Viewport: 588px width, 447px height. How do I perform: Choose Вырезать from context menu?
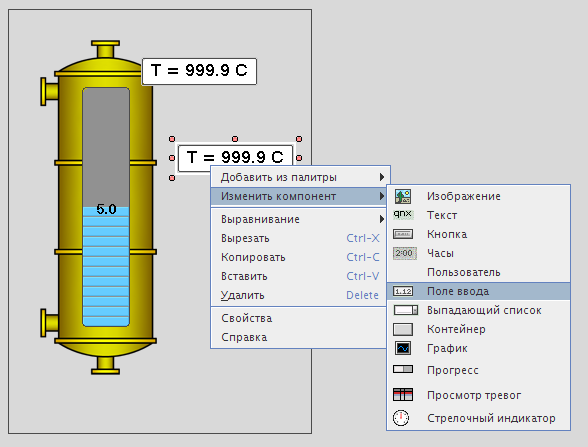click(x=299, y=238)
